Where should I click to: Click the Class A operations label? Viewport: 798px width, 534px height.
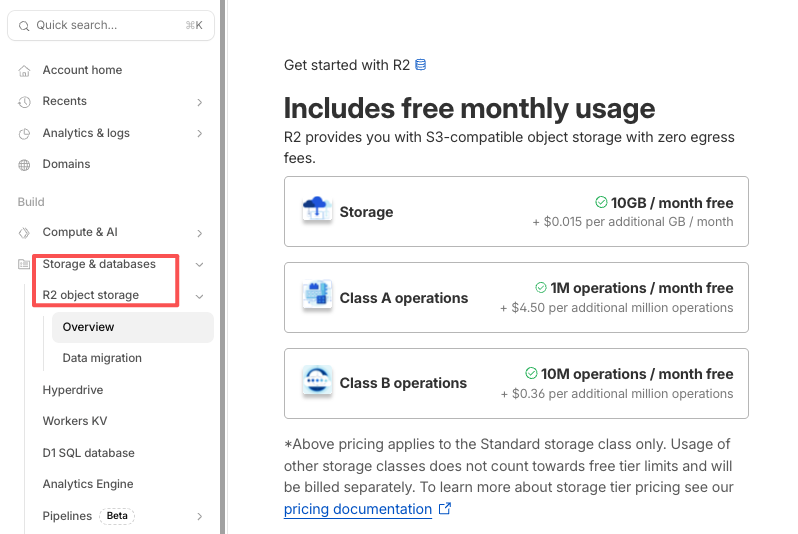click(x=404, y=298)
